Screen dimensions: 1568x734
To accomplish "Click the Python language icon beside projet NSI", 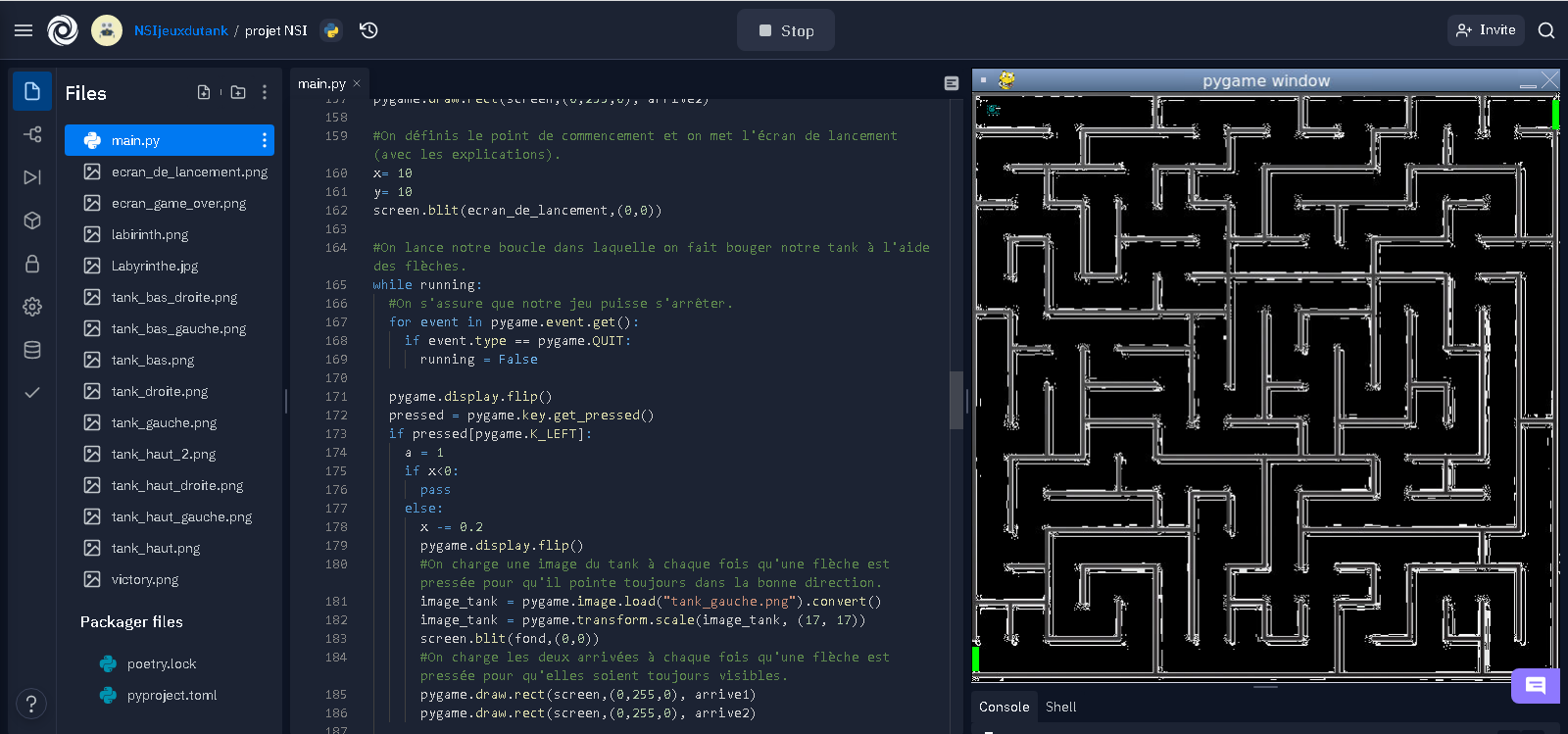I will (x=331, y=30).
